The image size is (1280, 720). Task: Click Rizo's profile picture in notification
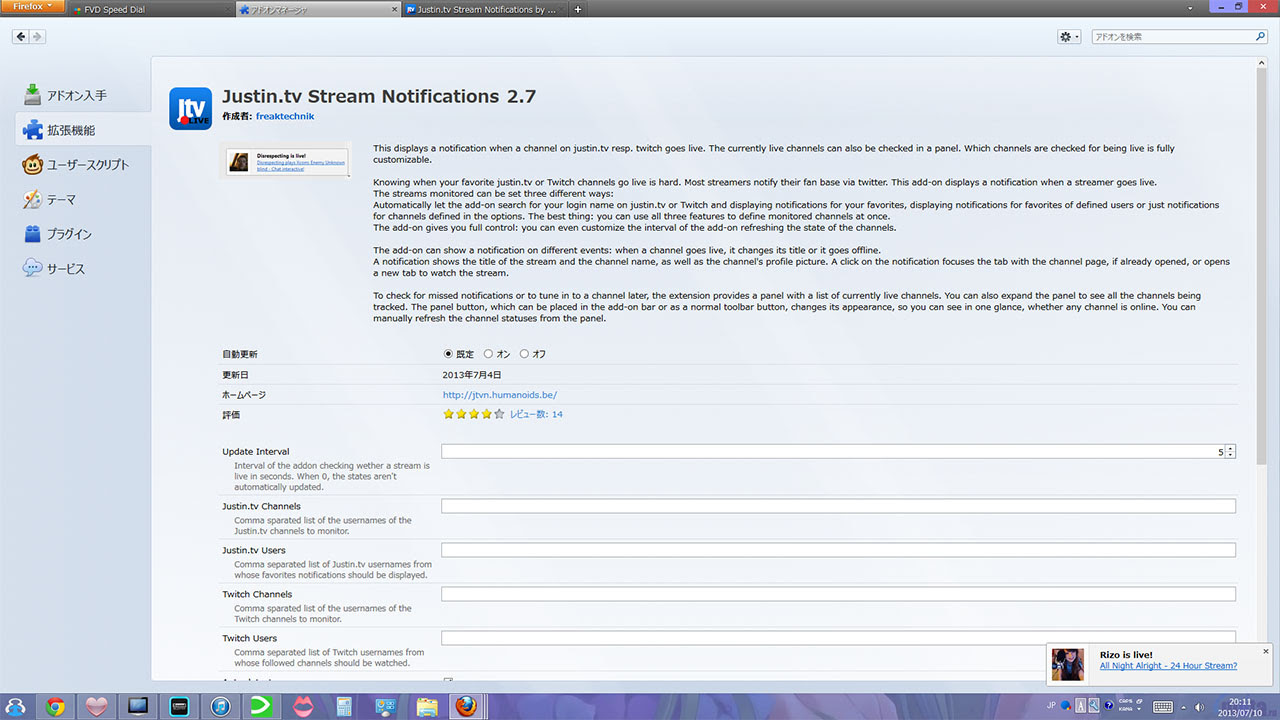point(1068,664)
